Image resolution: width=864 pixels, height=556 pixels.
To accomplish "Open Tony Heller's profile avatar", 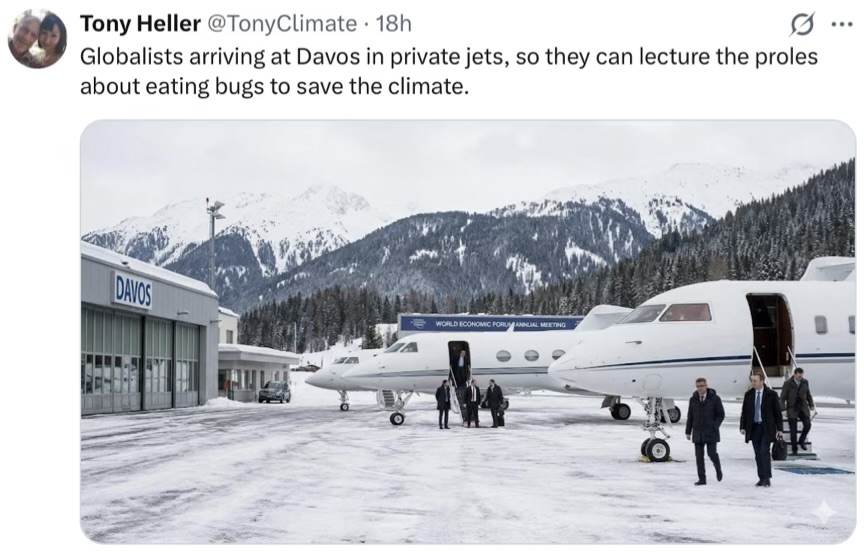I will [37, 39].
